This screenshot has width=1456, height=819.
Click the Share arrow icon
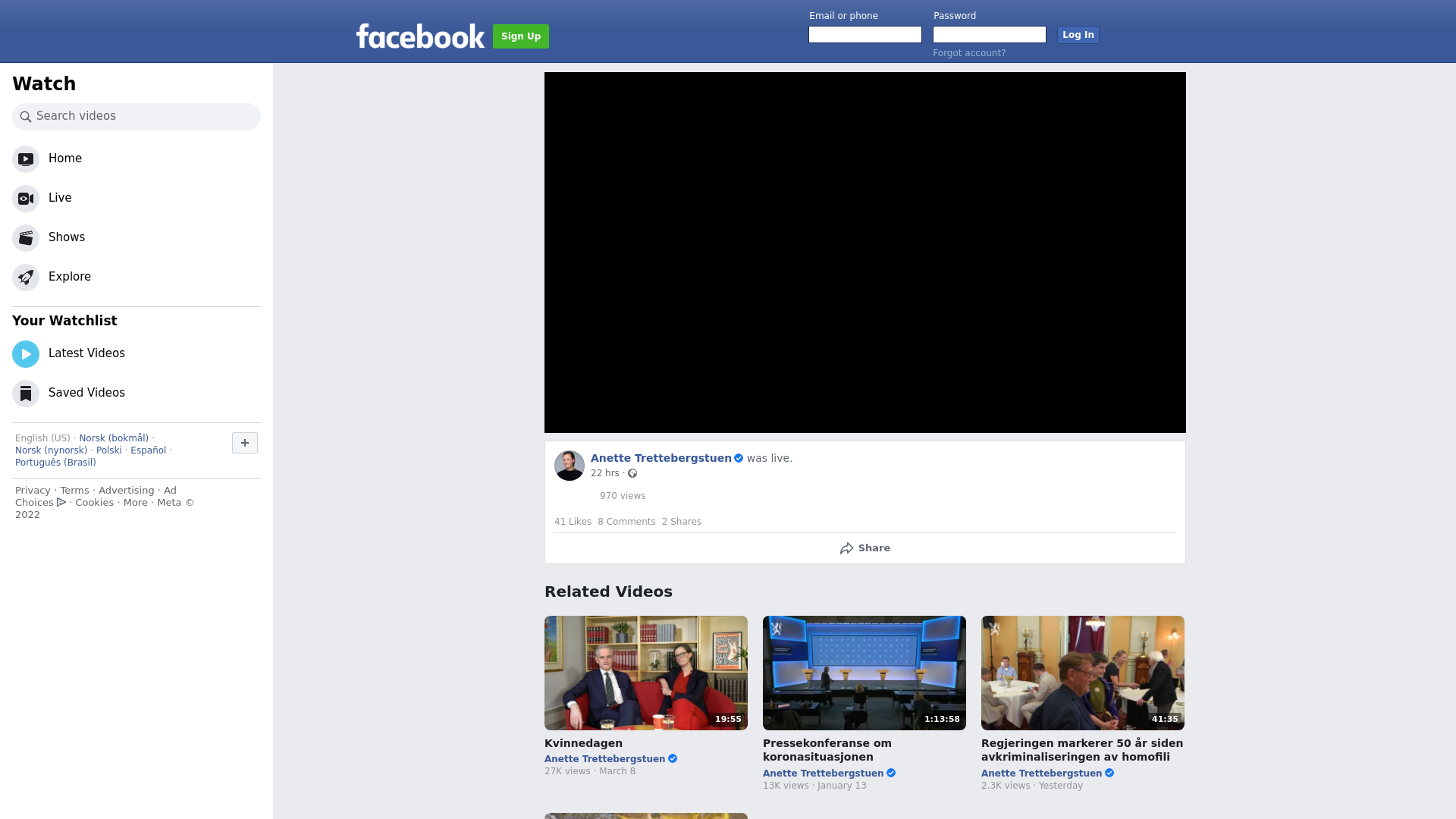(x=847, y=548)
